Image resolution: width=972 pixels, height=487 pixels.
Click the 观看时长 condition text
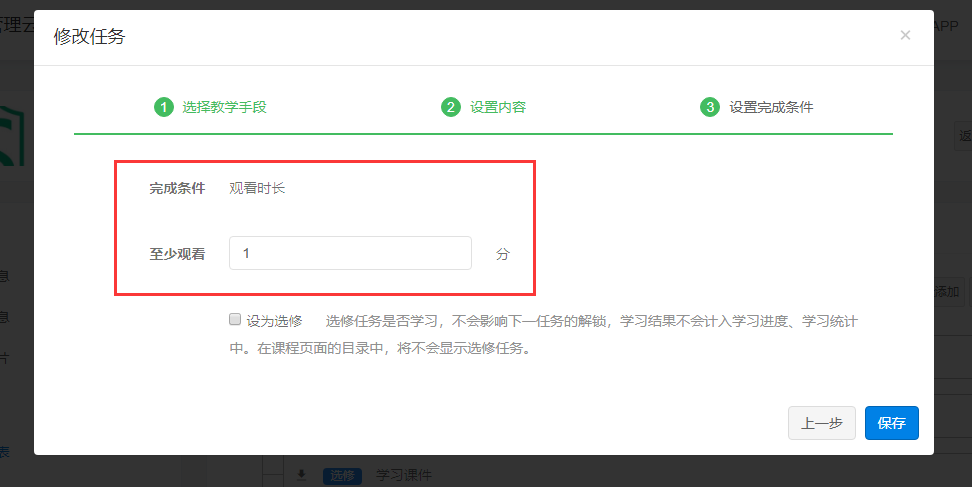(x=257, y=188)
